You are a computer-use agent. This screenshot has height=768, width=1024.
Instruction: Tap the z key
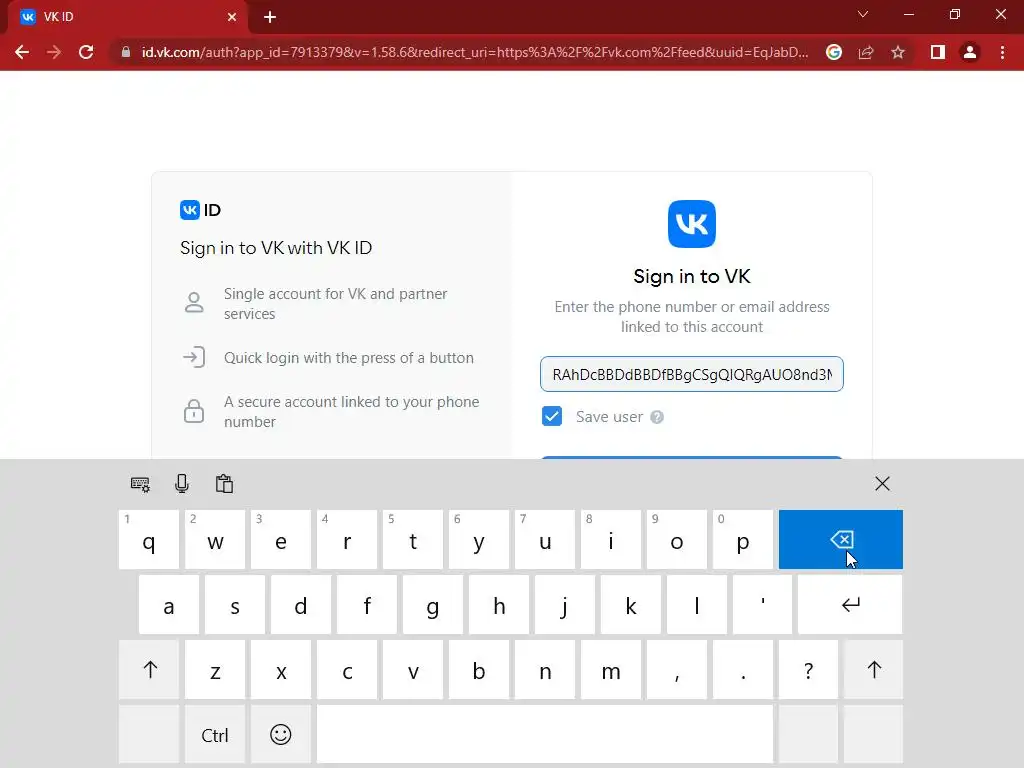pos(215,669)
